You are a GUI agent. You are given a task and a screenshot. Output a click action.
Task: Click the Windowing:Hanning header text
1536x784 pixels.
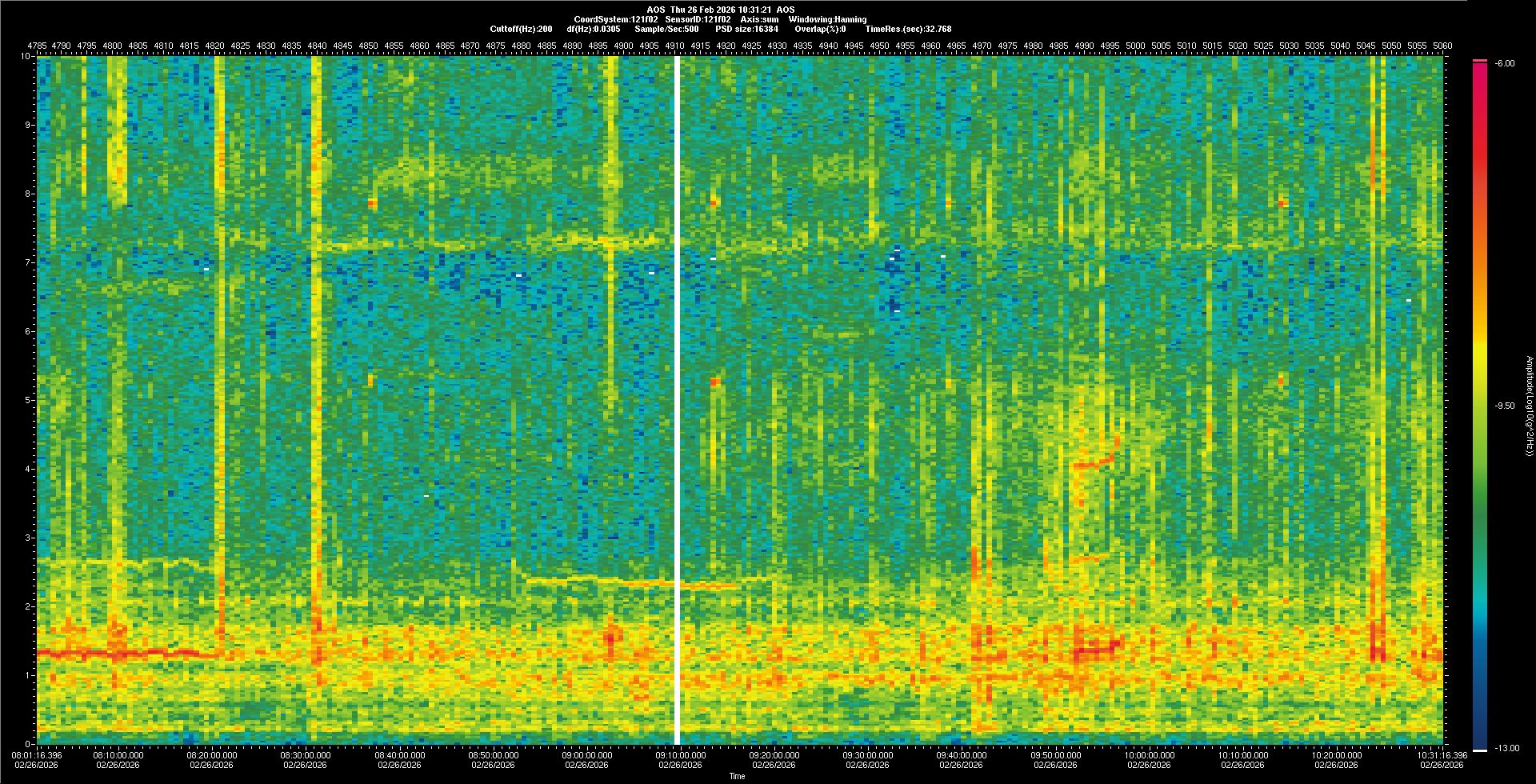pos(827,19)
